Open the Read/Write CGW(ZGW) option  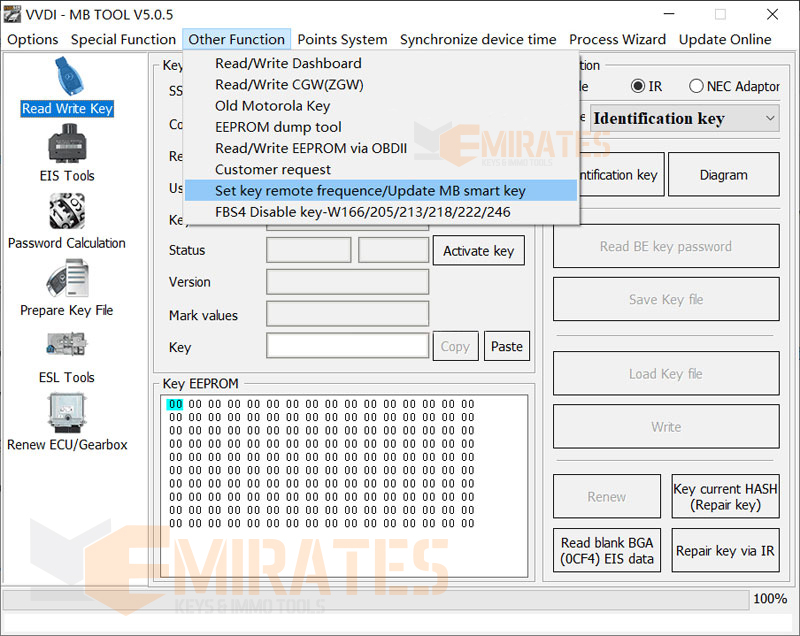[290, 84]
